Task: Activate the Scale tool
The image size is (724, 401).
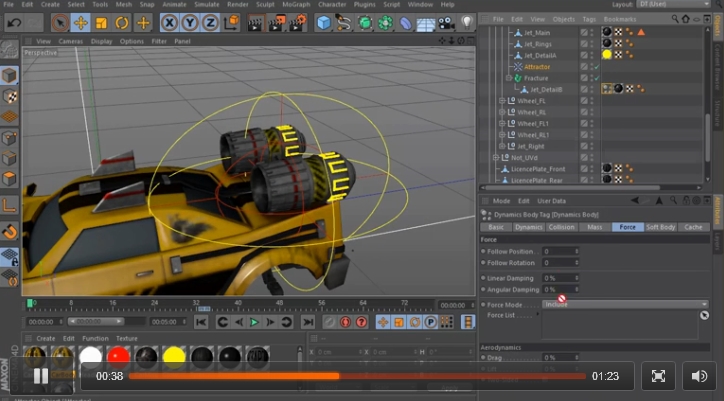Action: click(x=101, y=23)
